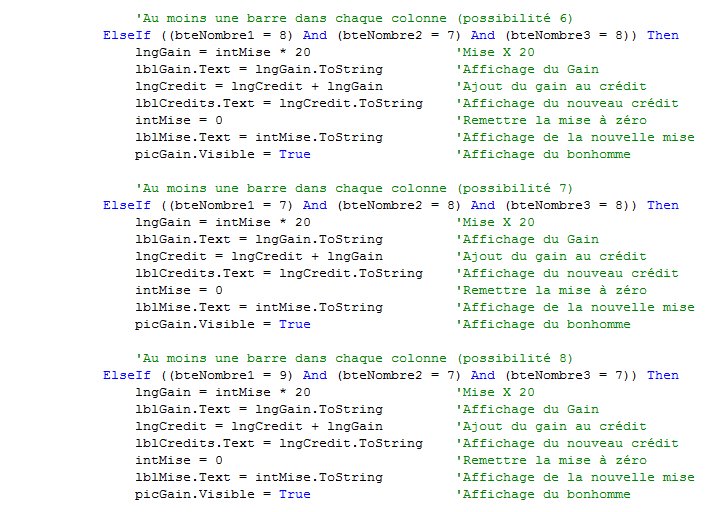Image resolution: width=716 pixels, height=512 pixels.
Task: Click comment 'Affichage du nouveau crédit' under possibilité 7
Action: 568,273
